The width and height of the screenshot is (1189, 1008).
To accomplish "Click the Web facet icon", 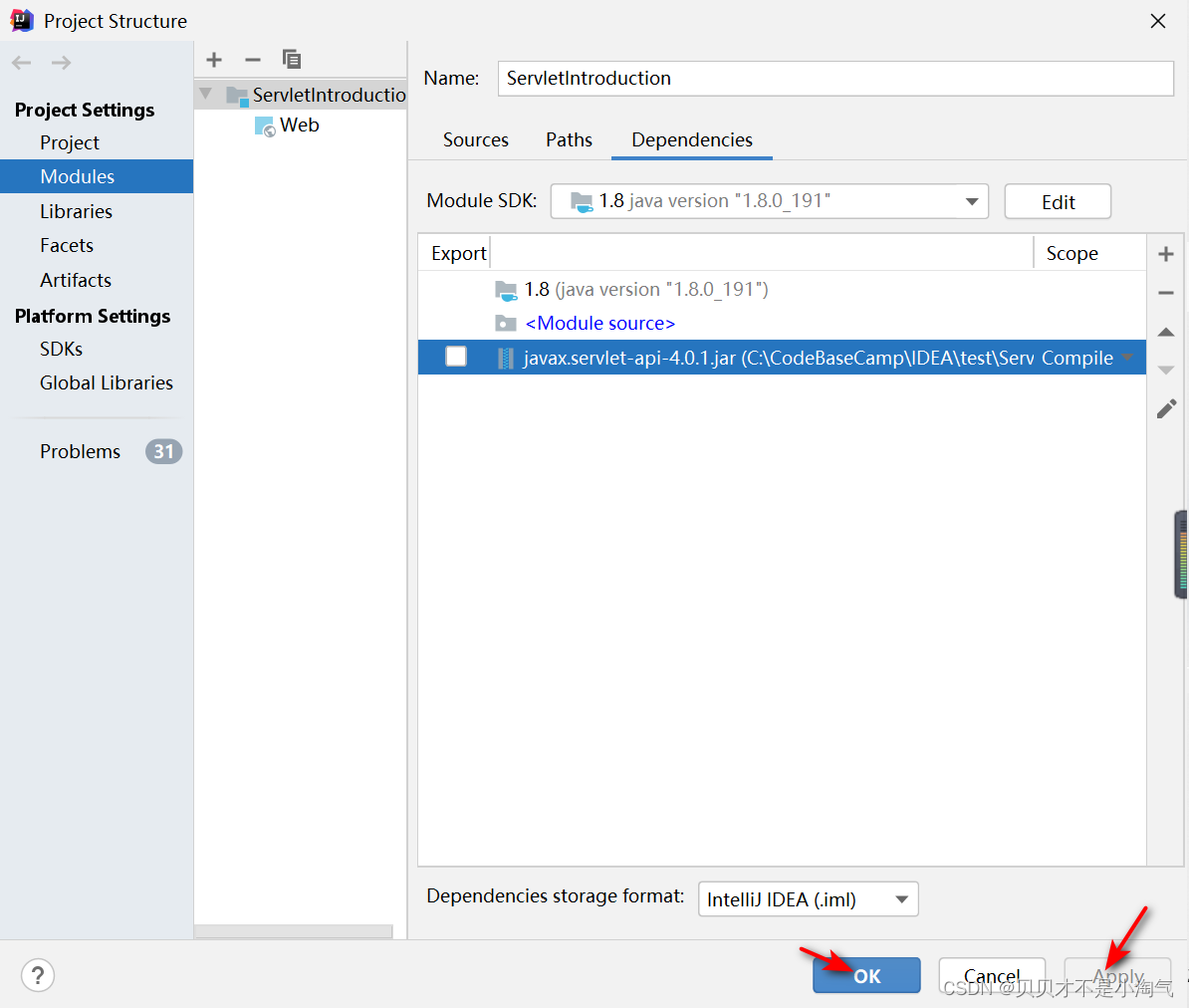I will [x=265, y=126].
